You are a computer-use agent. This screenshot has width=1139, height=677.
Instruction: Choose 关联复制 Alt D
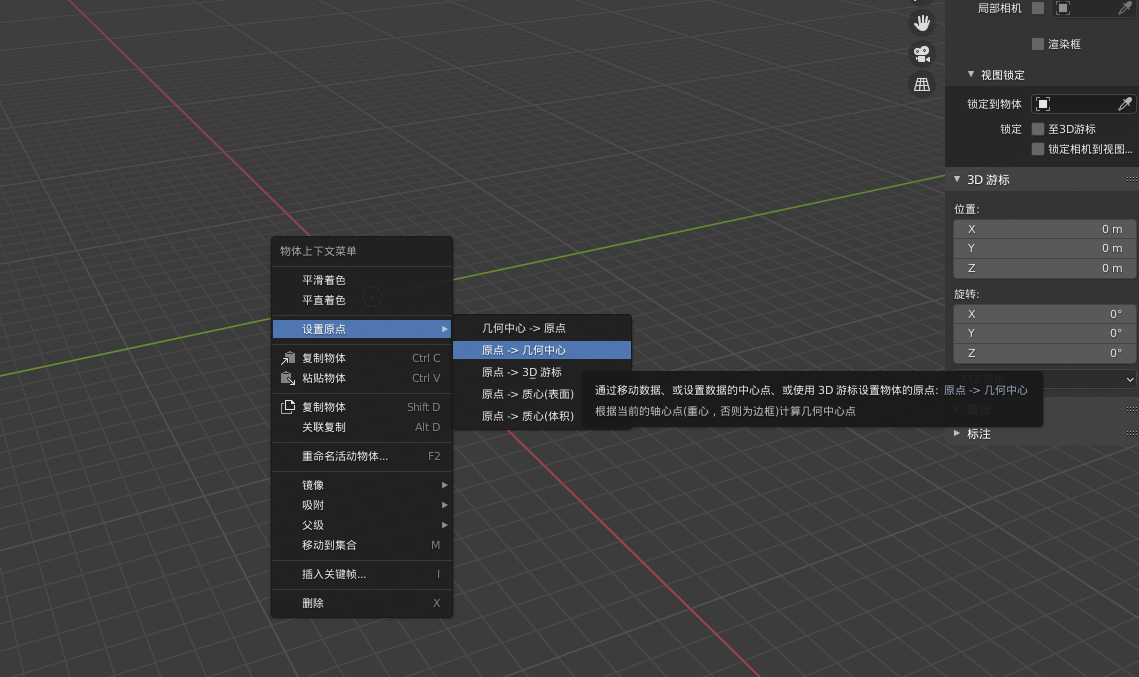[362, 427]
